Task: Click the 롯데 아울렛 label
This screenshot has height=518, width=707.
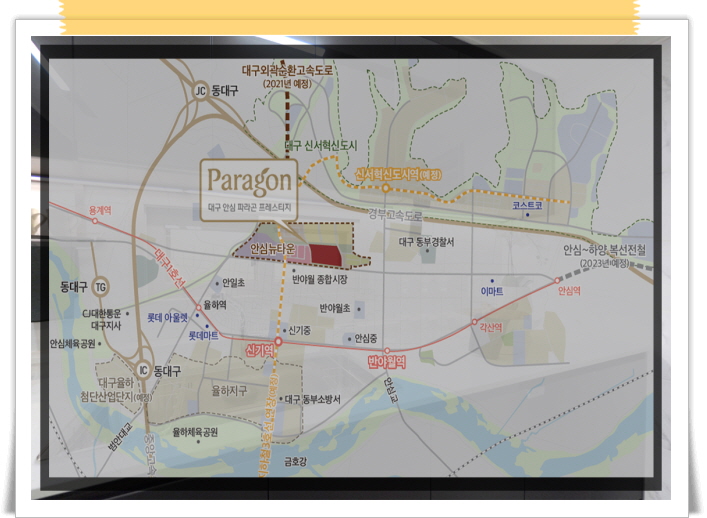Action: [x=167, y=317]
